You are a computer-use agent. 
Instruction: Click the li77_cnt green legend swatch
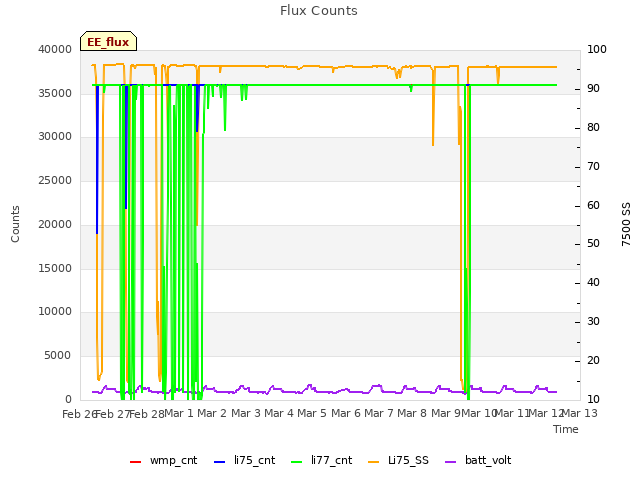point(296,462)
